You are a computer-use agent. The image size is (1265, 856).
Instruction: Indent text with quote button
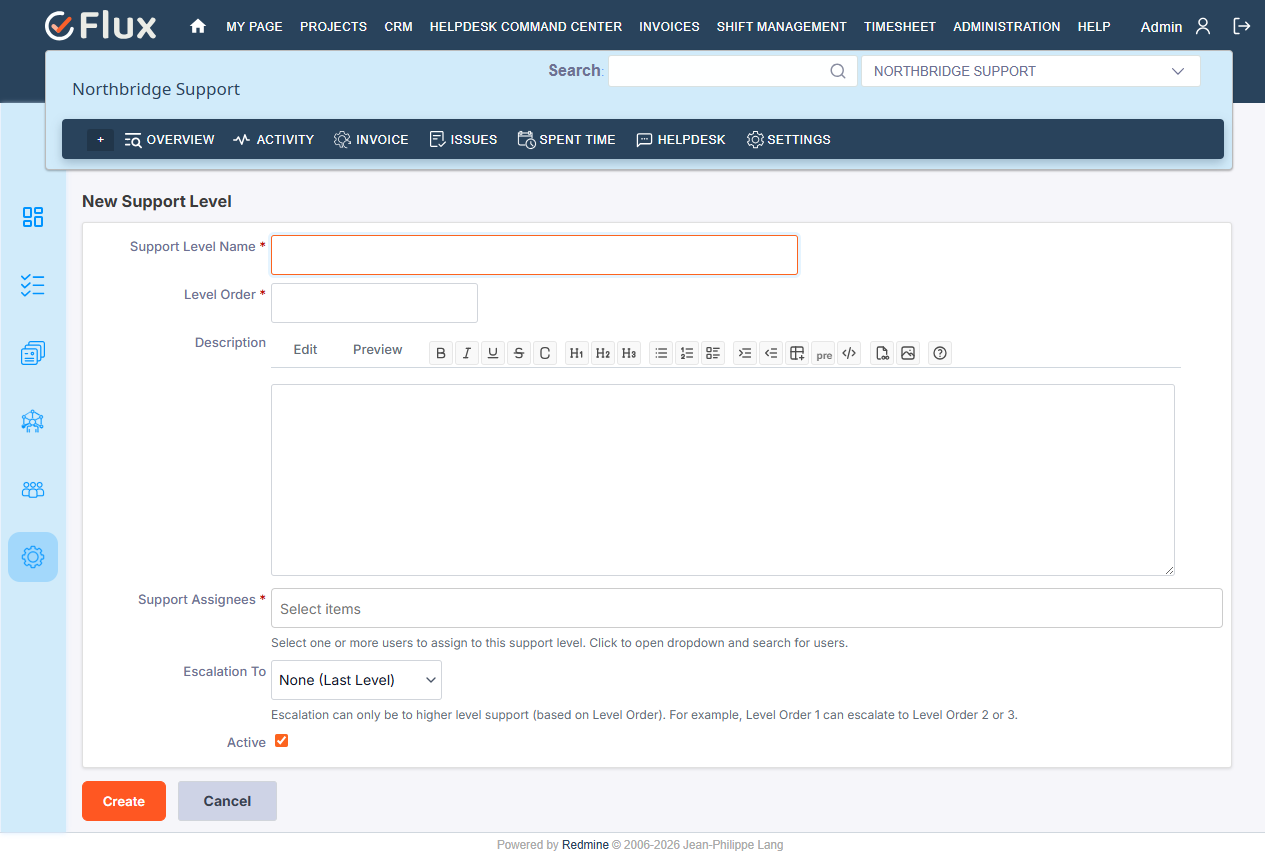coord(745,353)
